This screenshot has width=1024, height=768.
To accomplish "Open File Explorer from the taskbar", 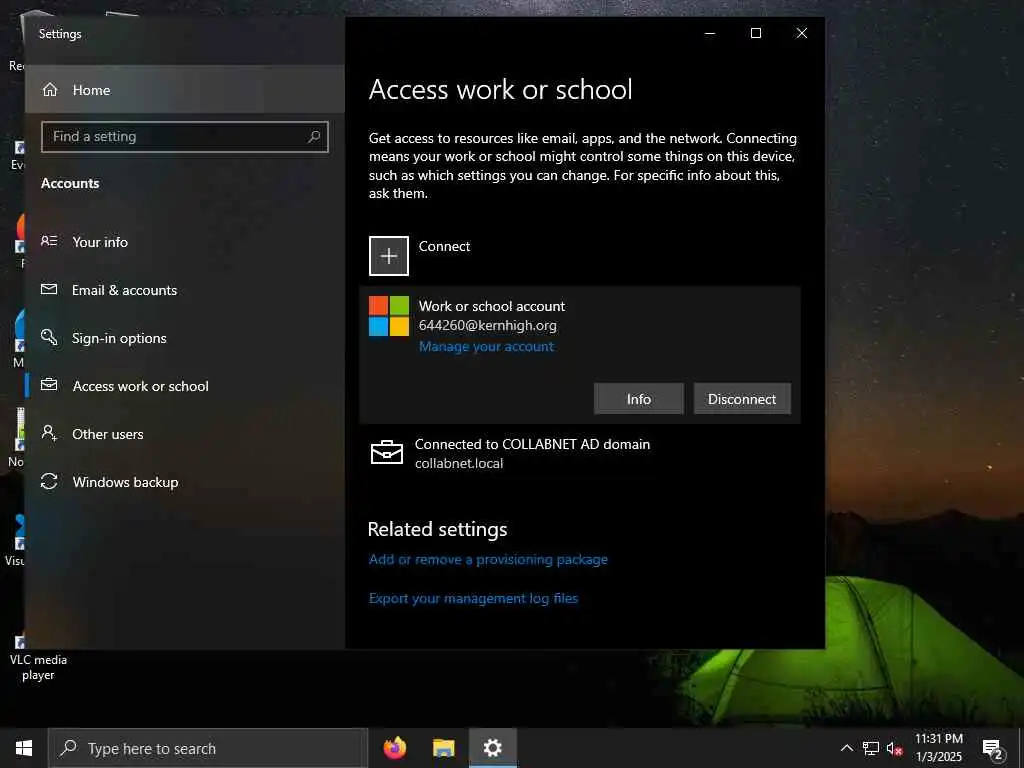I will click(x=443, y=748).
